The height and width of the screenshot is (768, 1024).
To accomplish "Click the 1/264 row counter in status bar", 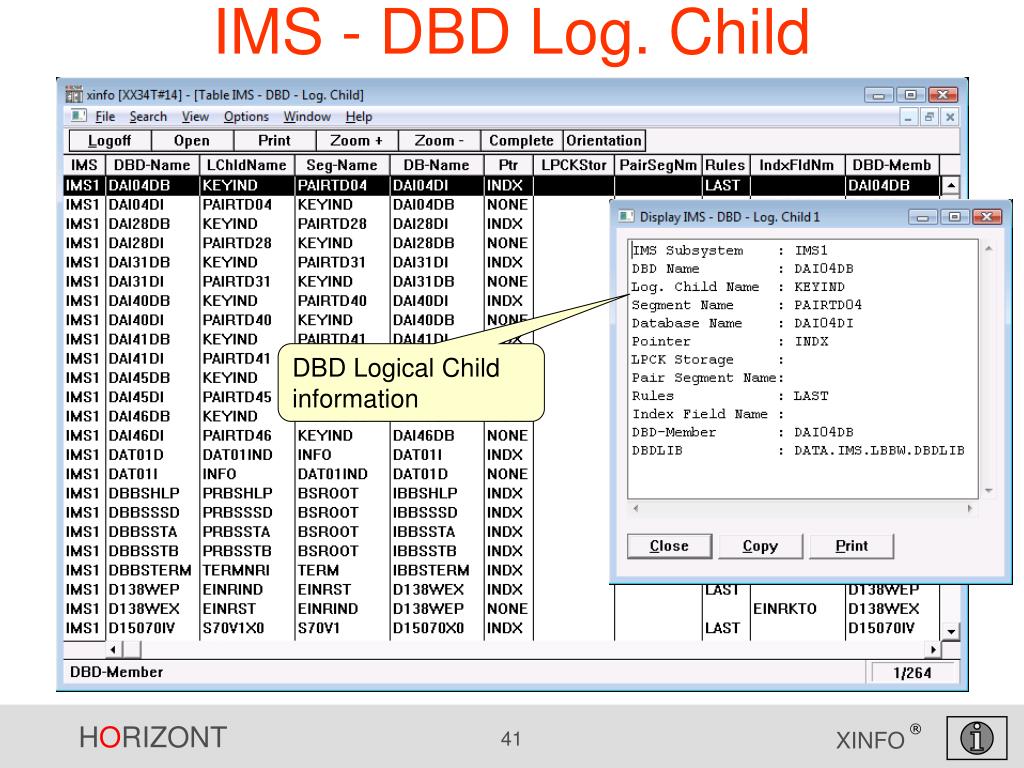I will coord(912,673).
